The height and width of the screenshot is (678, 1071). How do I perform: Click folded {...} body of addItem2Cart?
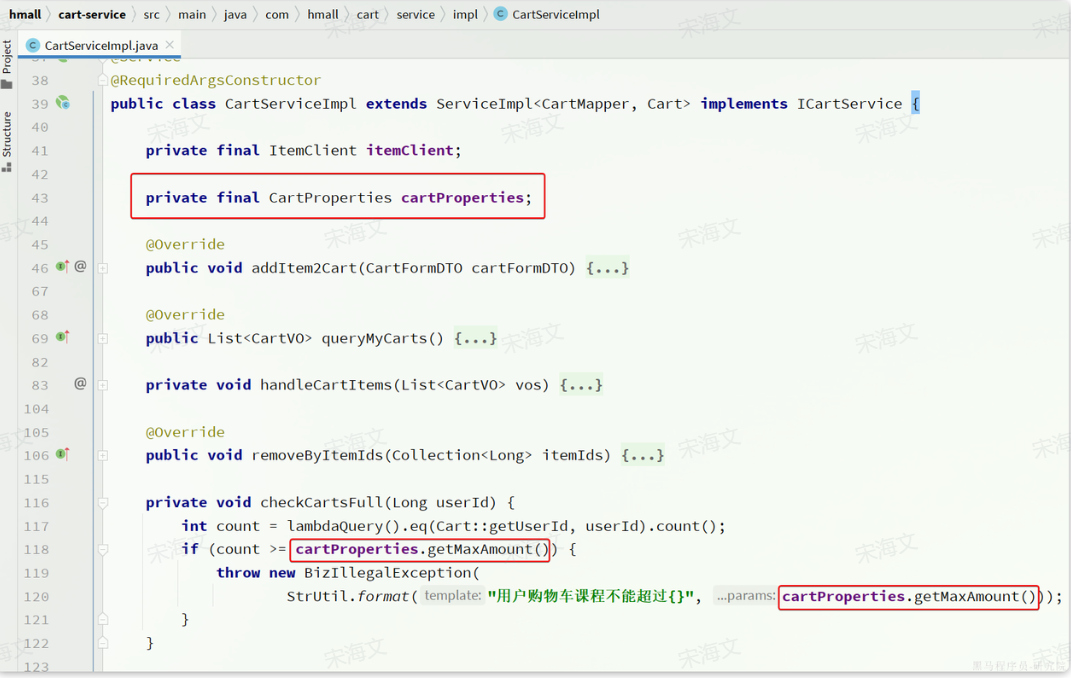(607, 268)
